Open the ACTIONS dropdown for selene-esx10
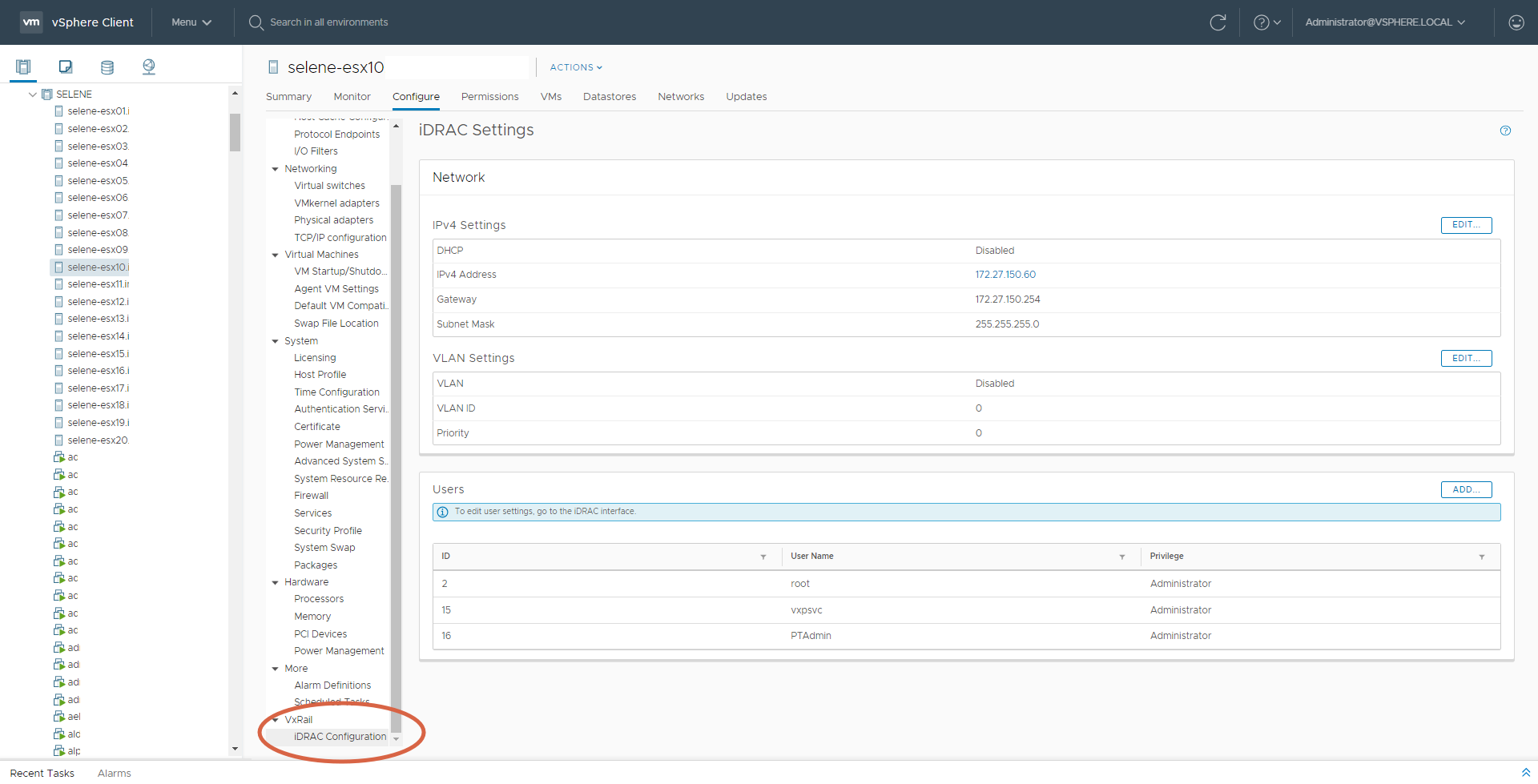 [x=576, y=67]
